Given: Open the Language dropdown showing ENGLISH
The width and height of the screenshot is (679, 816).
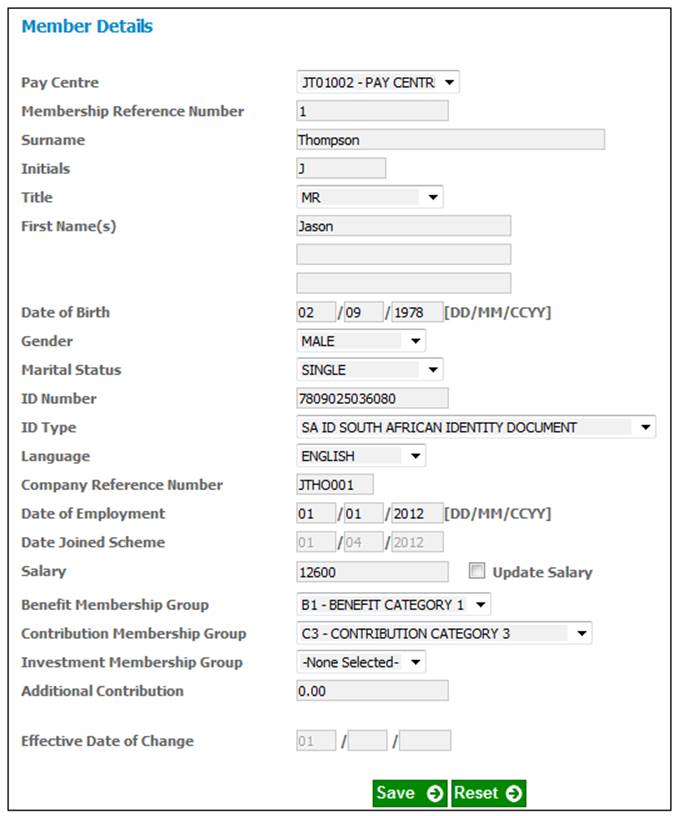Looking at the screenshot, I should point(361,456).
